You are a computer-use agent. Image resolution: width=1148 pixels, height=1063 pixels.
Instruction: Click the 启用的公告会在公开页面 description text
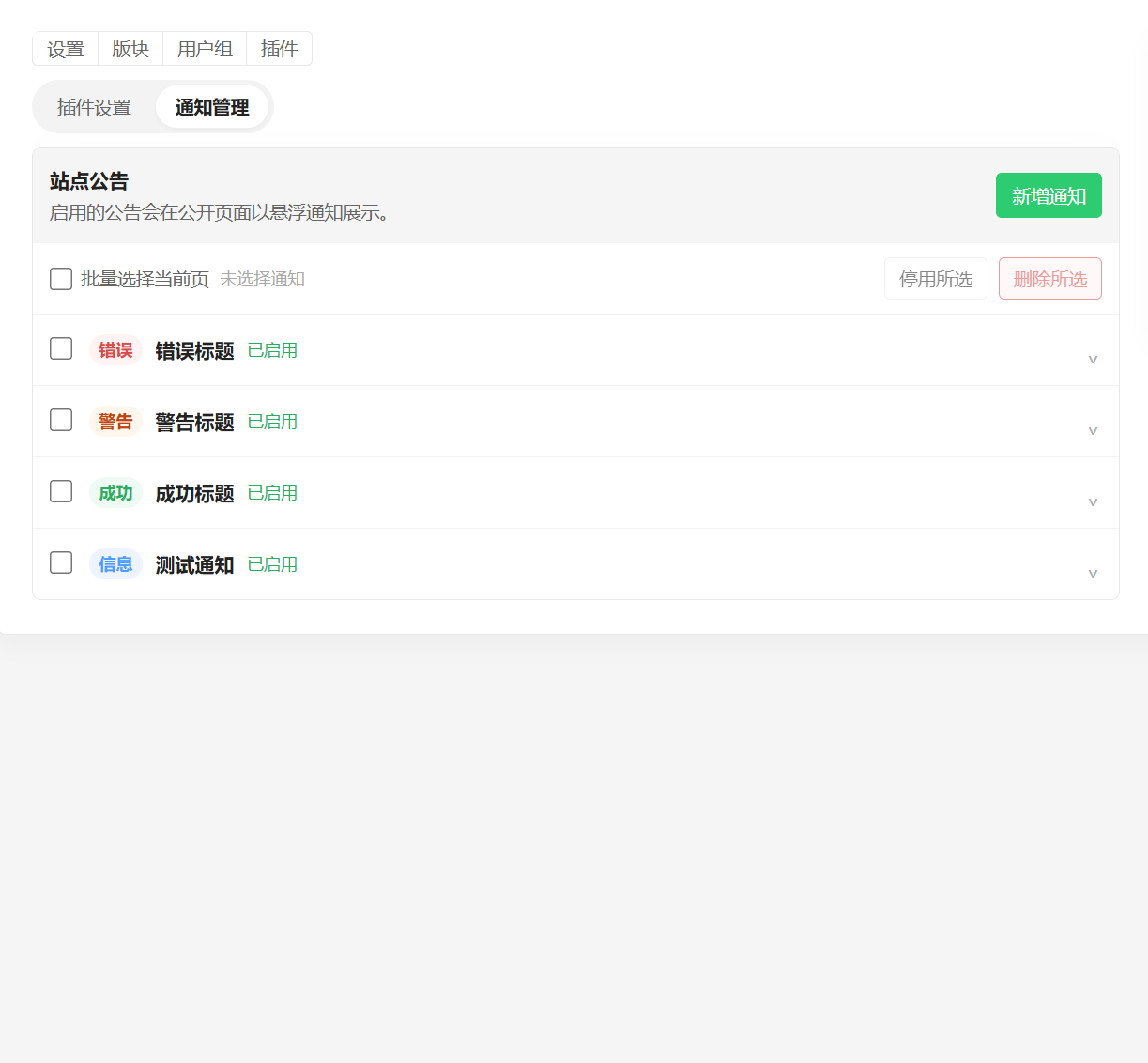(x=220, y=212)
